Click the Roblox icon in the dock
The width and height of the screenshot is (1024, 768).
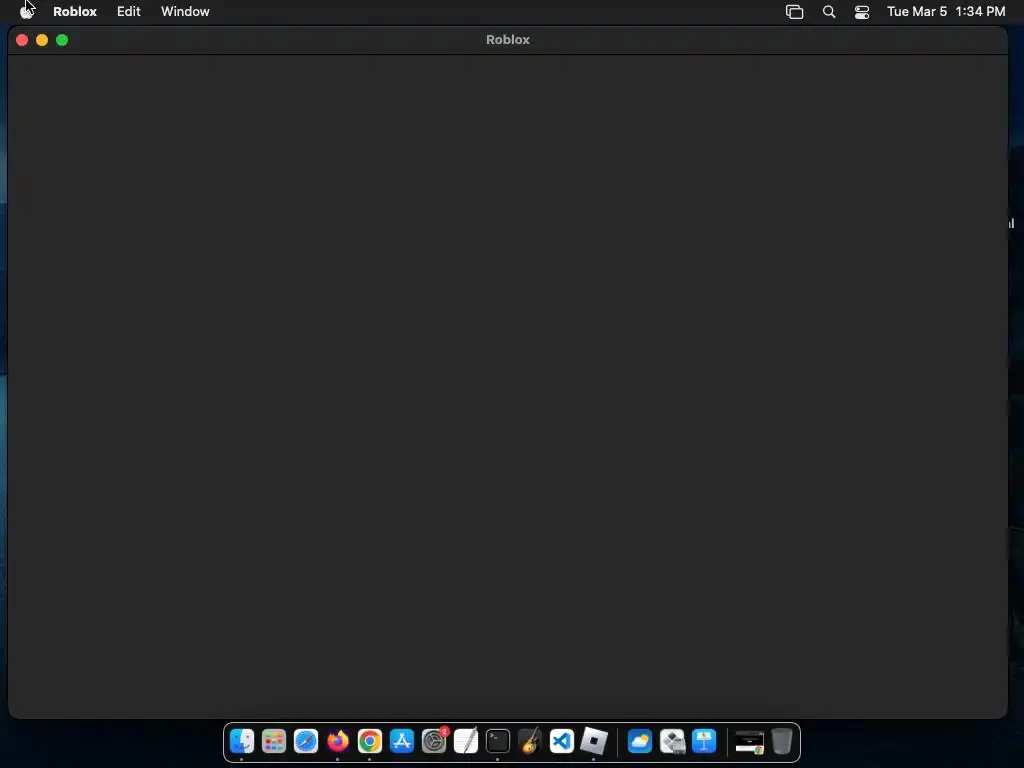(x=594, y=741)
